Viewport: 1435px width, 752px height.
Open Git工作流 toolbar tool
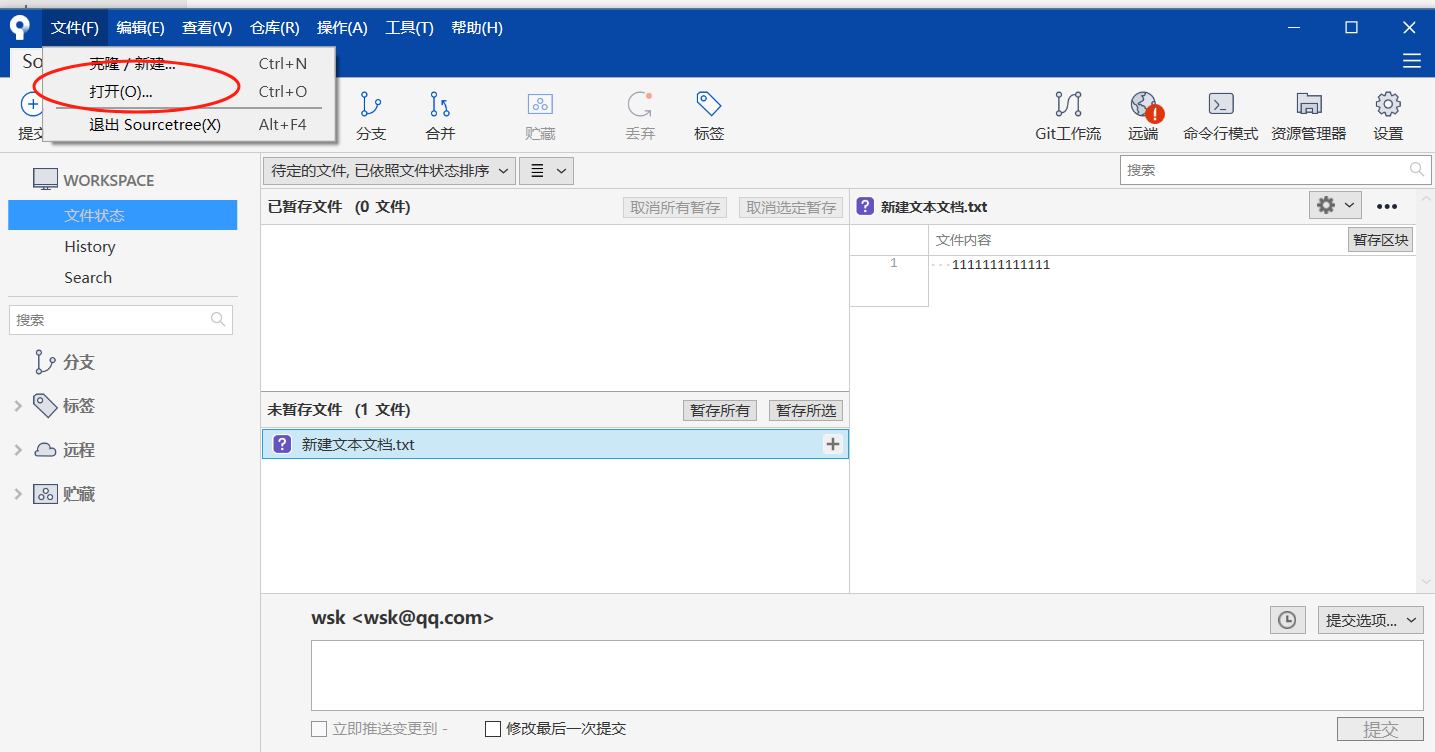(x=1068, y=116)
